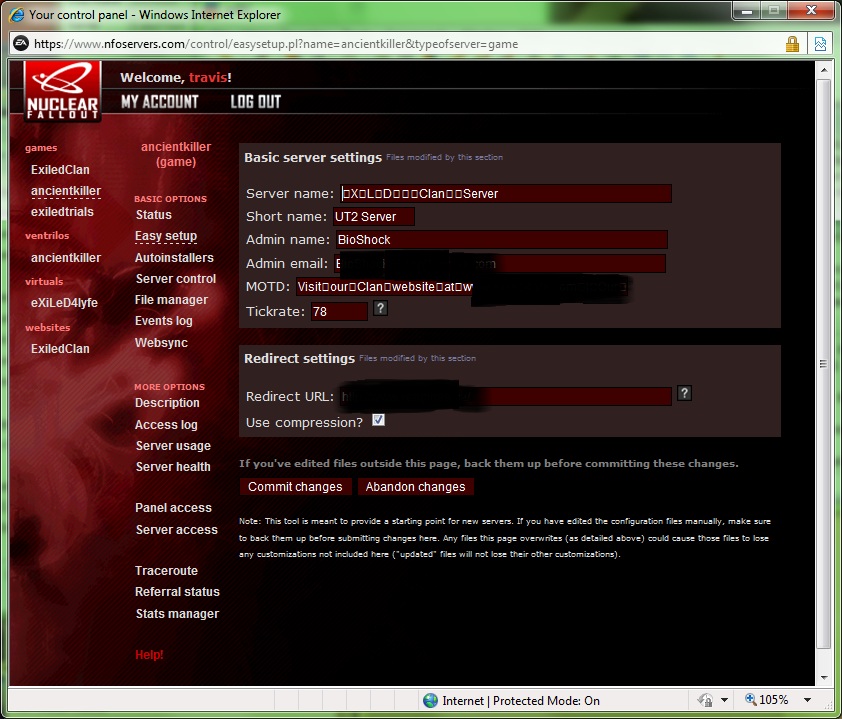842x719 pixels.
Task: Click the compatibility view icon in address bar
Action: tap(820, 44)
